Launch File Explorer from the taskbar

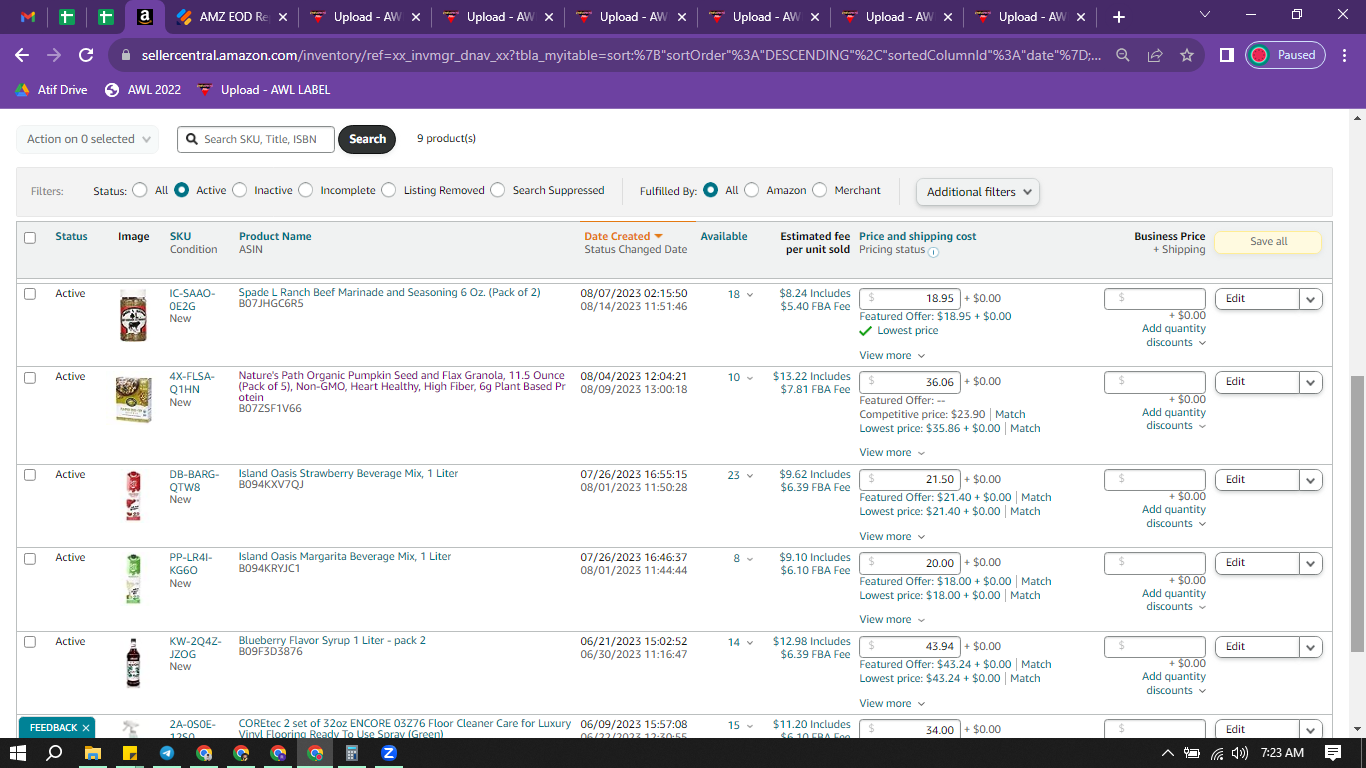click(92, 753)
